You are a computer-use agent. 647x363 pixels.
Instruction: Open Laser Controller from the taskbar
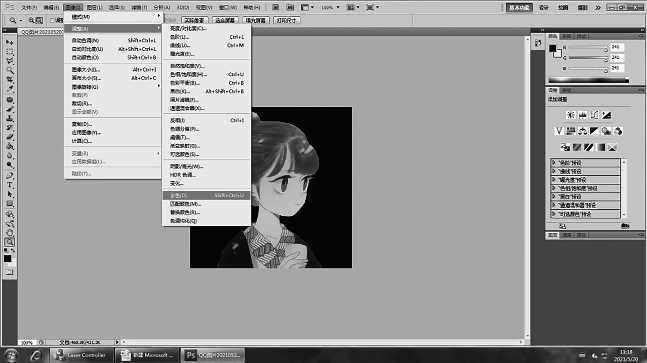81,355
